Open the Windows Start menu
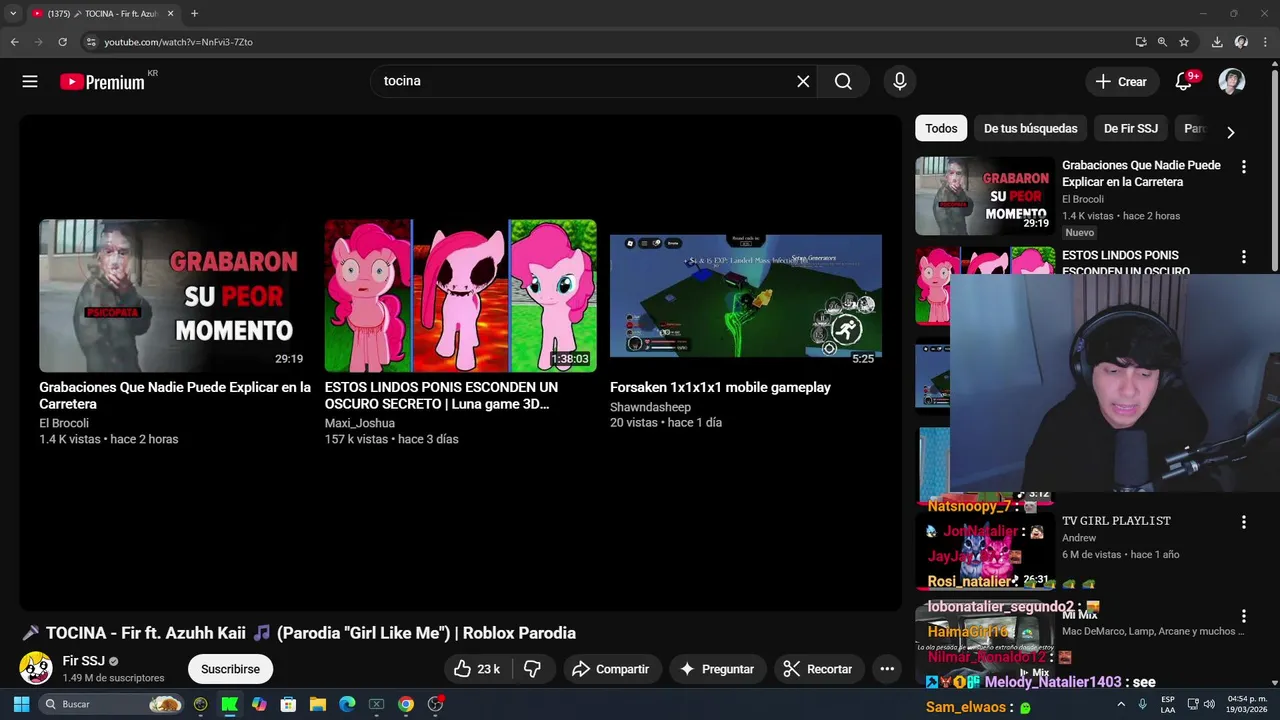1280x720 pixels. (x=21, y=704)
